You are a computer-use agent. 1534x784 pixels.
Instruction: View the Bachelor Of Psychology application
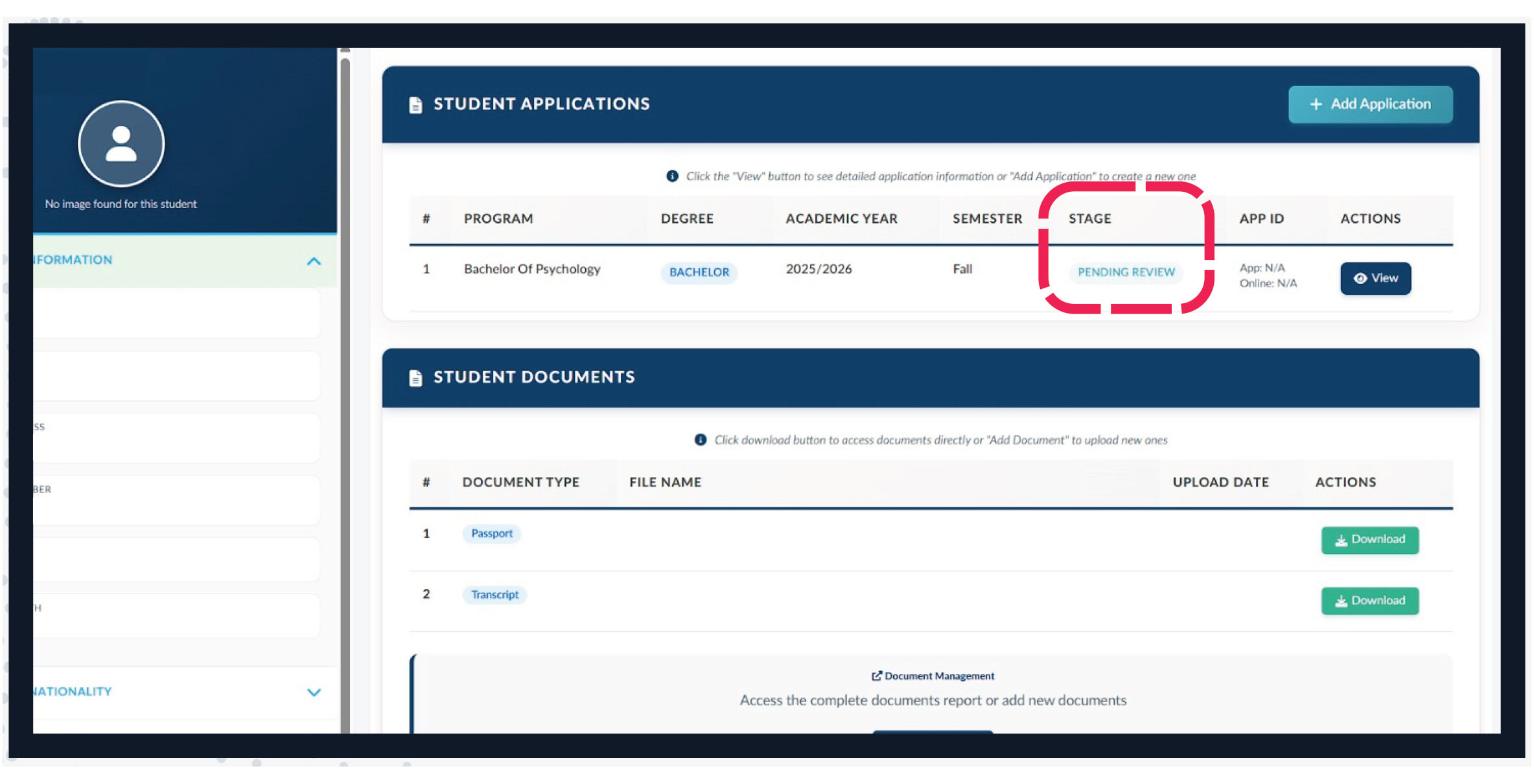(x=1375, y=279)
